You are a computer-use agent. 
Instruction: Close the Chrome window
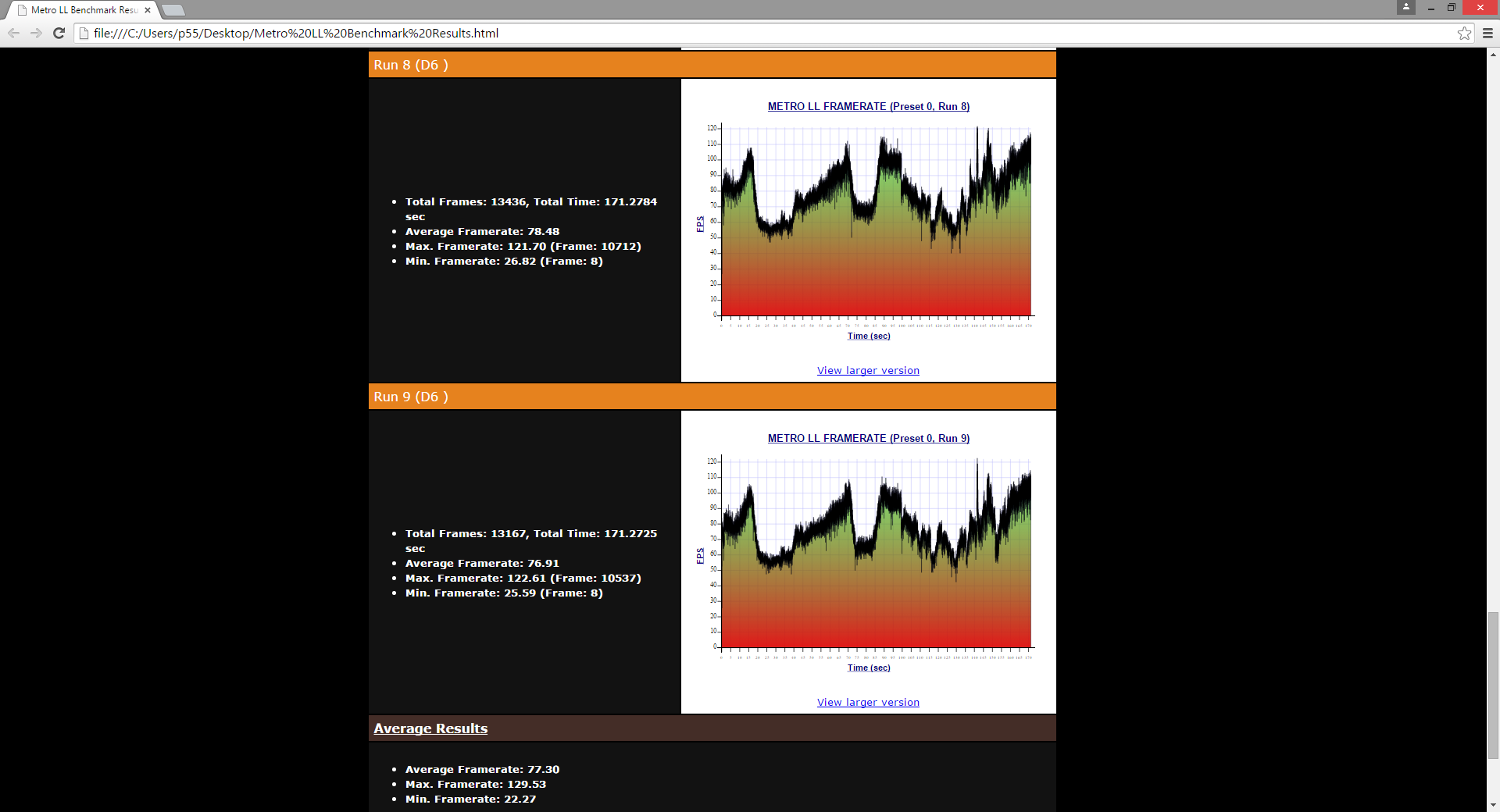point(1480,8)
